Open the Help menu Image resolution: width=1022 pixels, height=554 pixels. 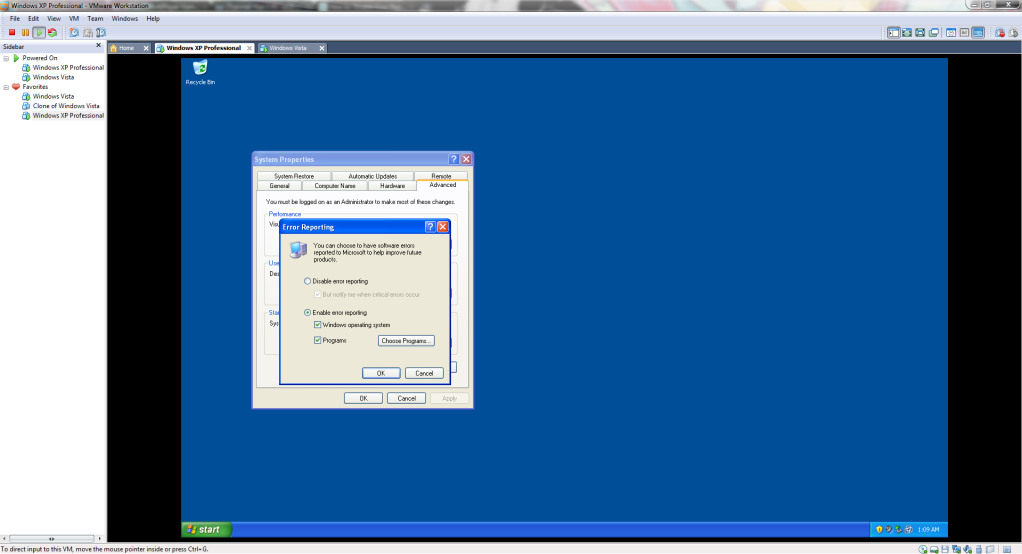[153, 18]
